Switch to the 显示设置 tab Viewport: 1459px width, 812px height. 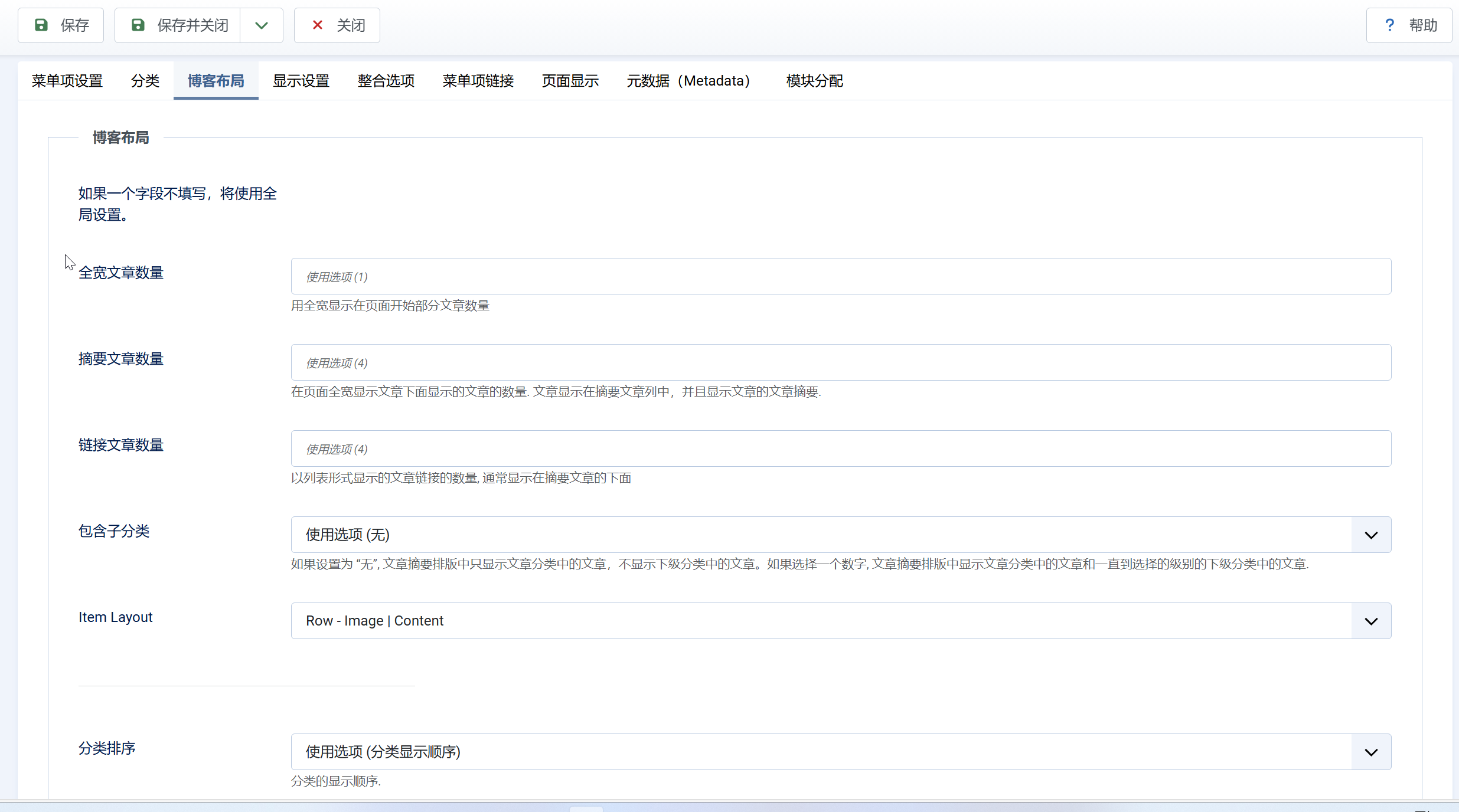coord(301,81)
